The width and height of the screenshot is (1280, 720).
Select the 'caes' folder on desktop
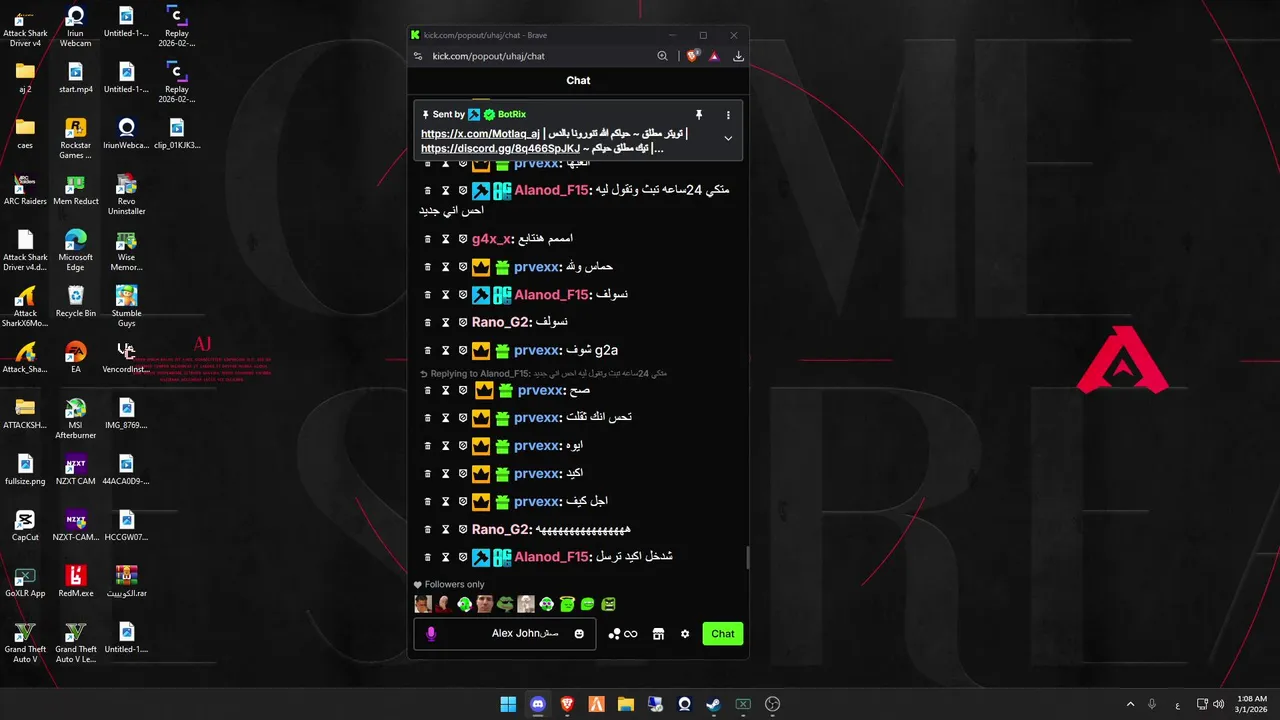coord(25,133)
